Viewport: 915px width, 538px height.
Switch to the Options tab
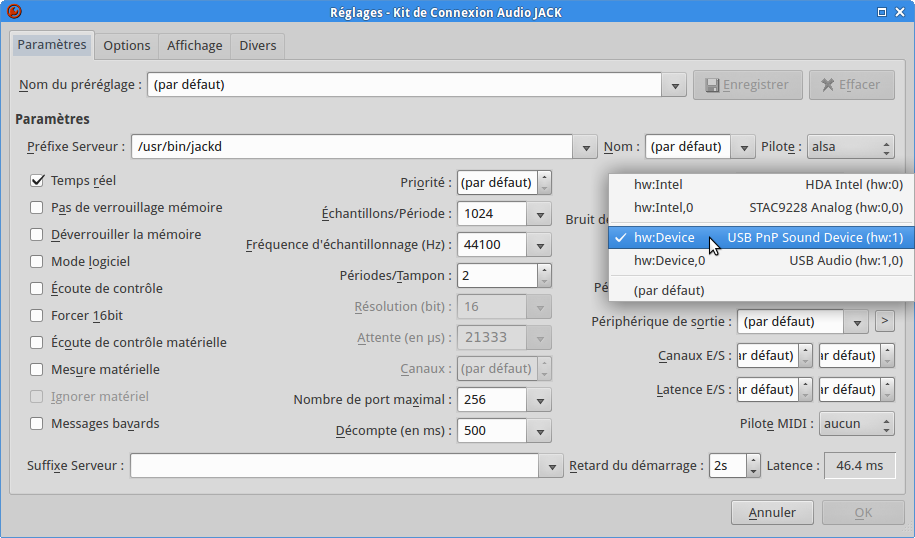point(127,46)
